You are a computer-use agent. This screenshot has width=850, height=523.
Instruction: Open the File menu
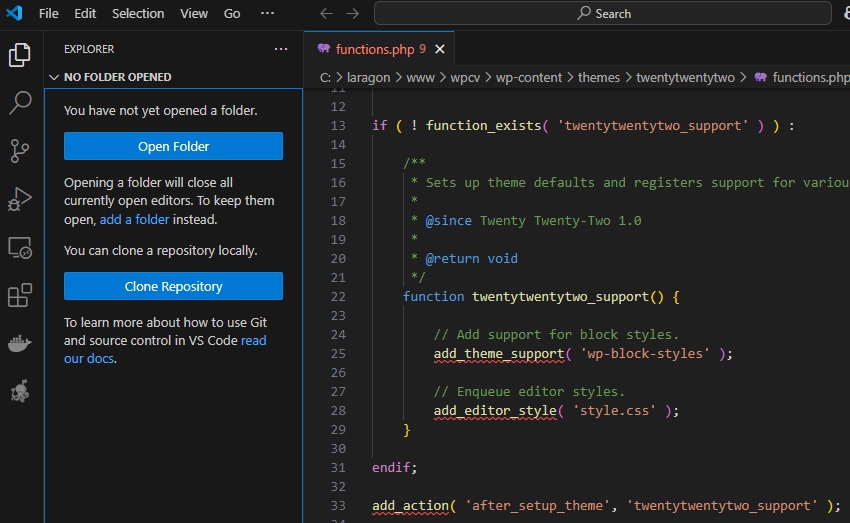point(48,13)
